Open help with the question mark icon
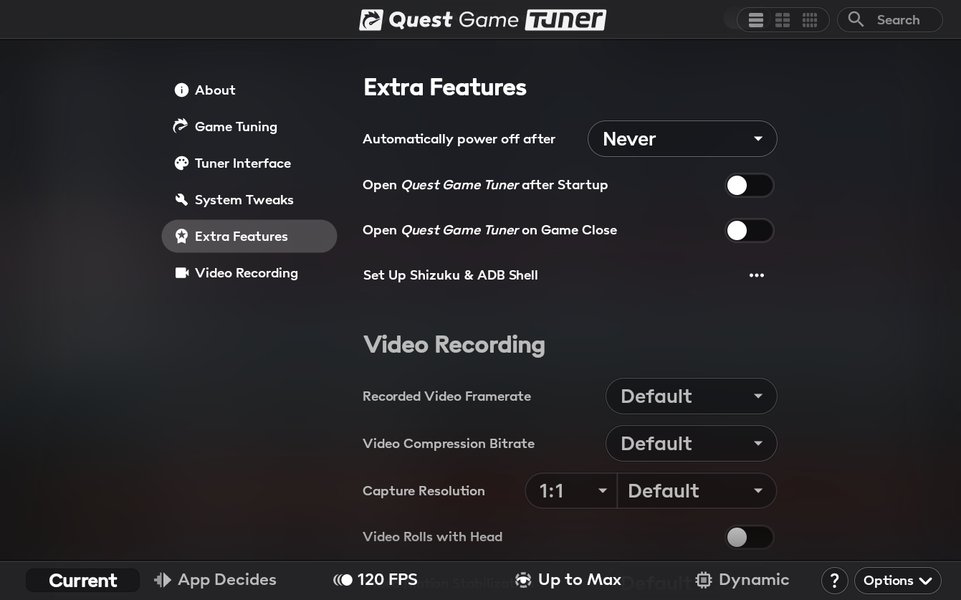 (x=834, y=580)
